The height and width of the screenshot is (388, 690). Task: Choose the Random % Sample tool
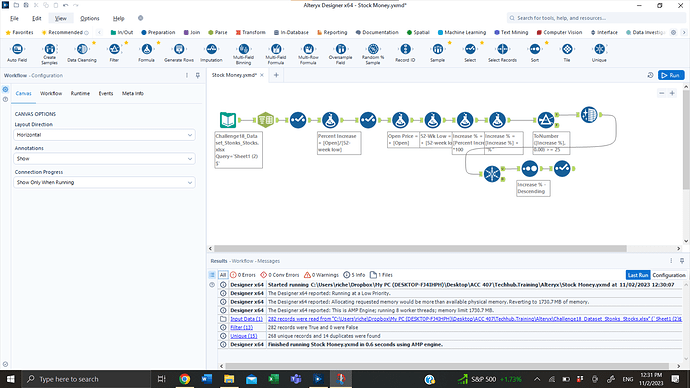[373, 53]
